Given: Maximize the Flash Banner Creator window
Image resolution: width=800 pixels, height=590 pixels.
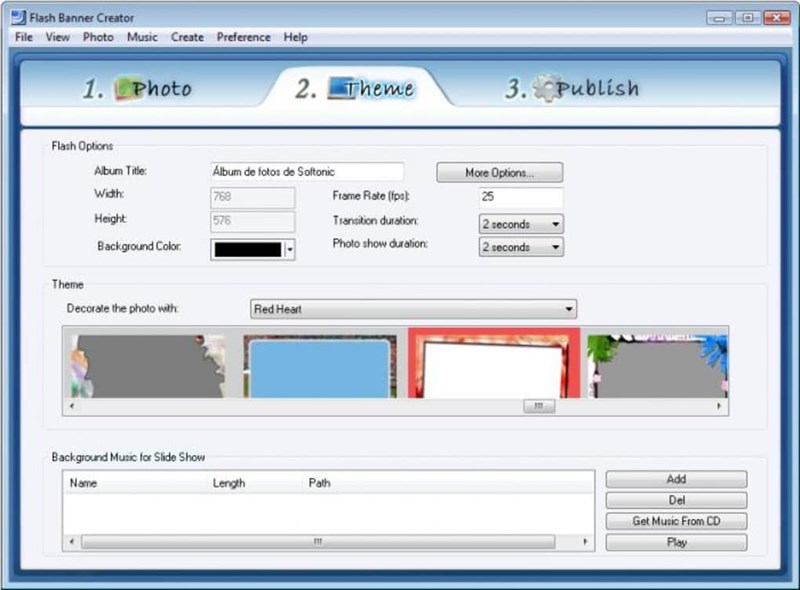Looking at the screenshot, I should [x=747, y=18].
